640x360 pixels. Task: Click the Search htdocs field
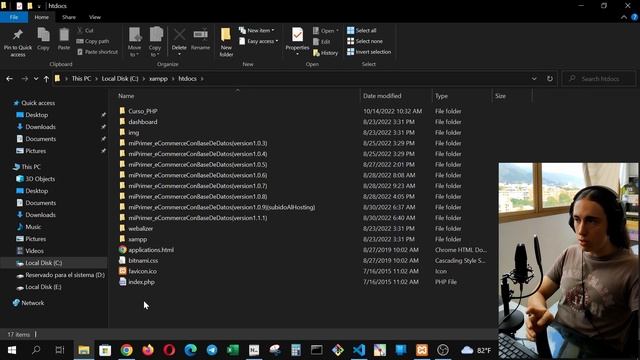click(x=599, y=79)
